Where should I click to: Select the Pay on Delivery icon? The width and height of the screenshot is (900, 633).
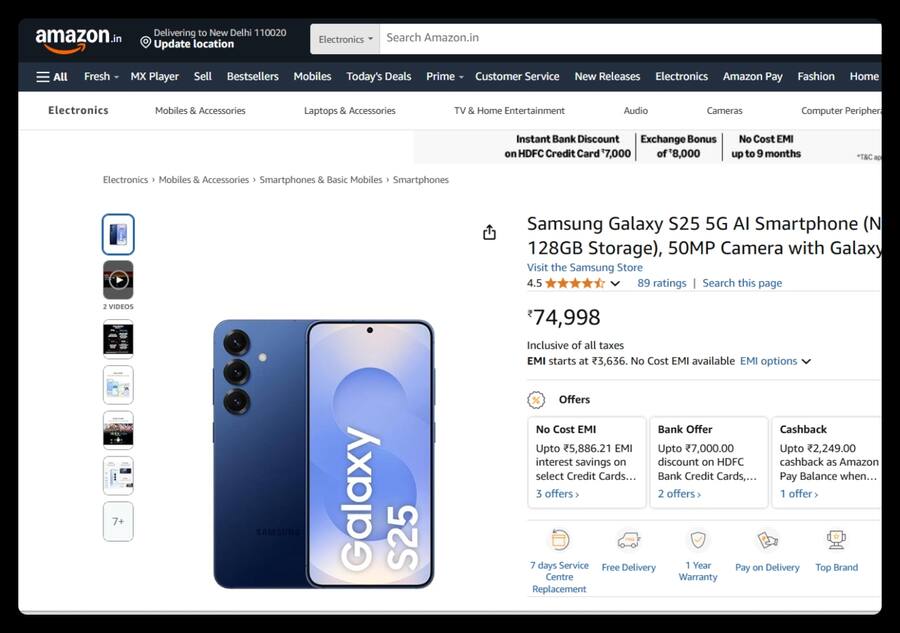pyautogui.click(x=766, y=541)
